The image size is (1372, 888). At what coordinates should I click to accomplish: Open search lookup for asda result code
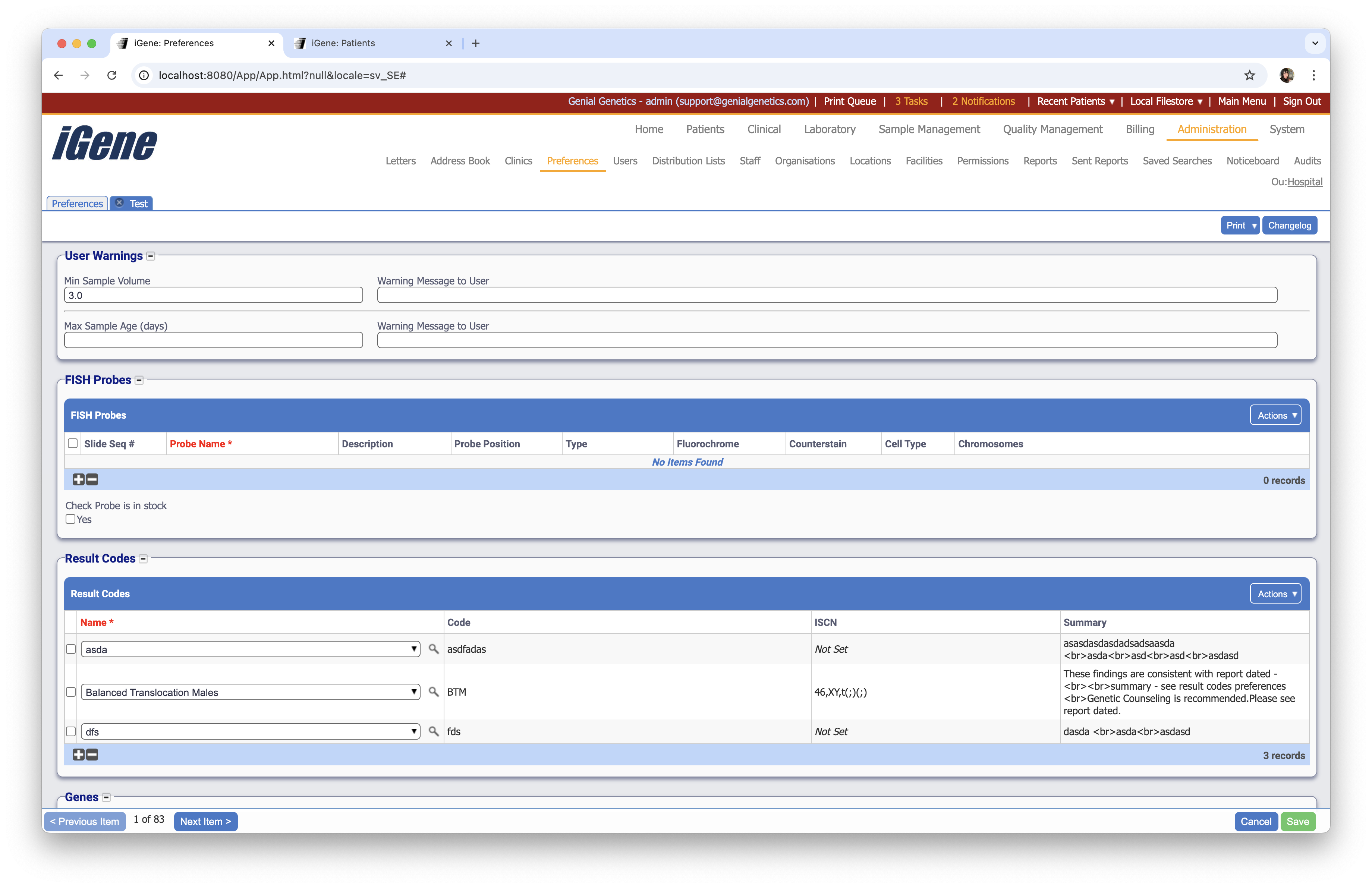[x=434, y=649]
